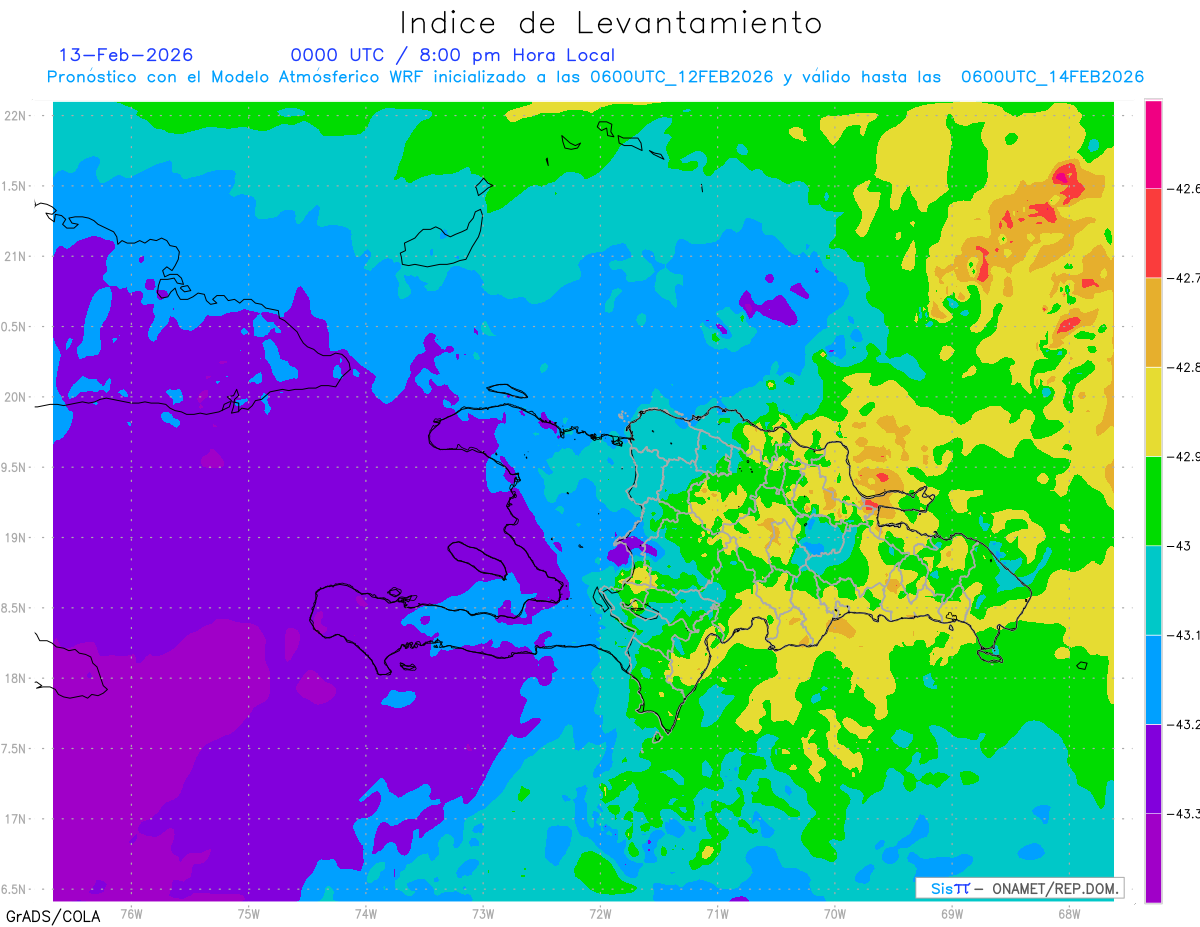The image size is (1200, 927).
Task: Click the clipped axis label '7.5N'
Action: coord(15,749)
